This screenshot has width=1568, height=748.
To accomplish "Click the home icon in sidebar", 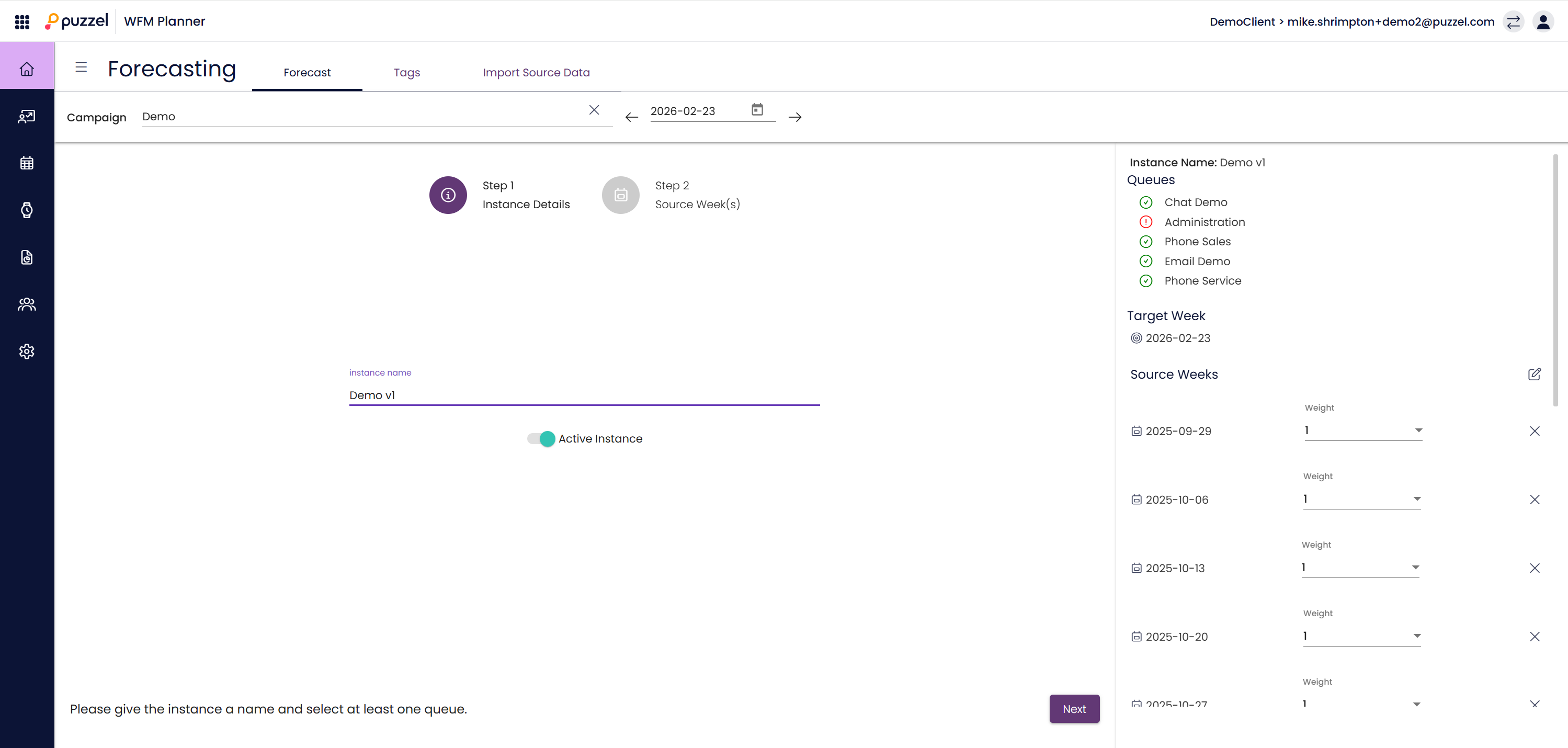I will (27, 69).
